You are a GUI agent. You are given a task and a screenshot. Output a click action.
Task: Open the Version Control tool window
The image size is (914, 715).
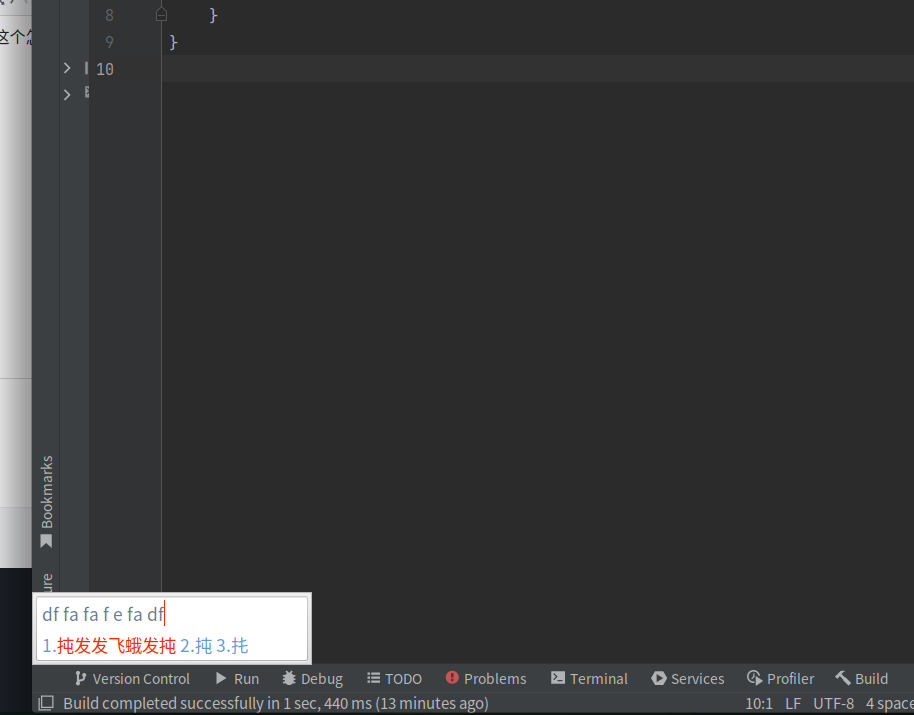pos(131,678)
